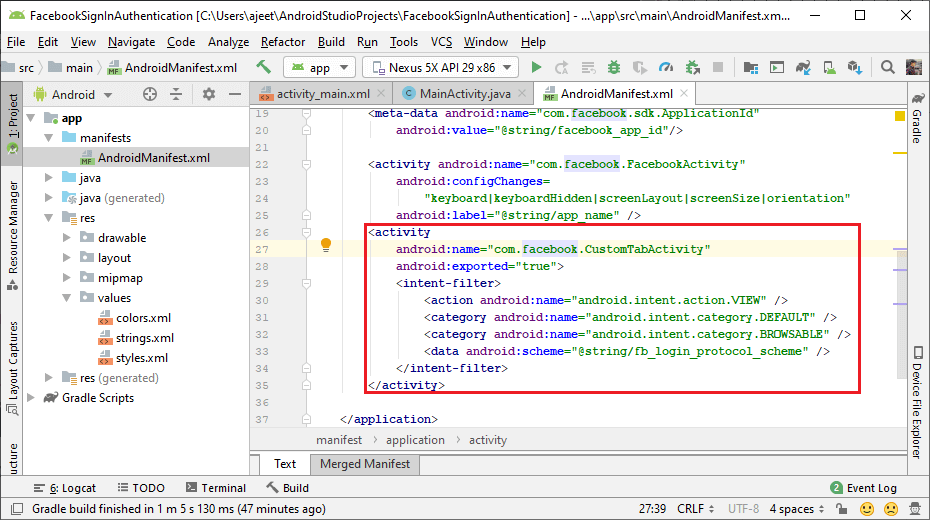Open the File menu
This screenshot has height=521, width=932.
15,42
